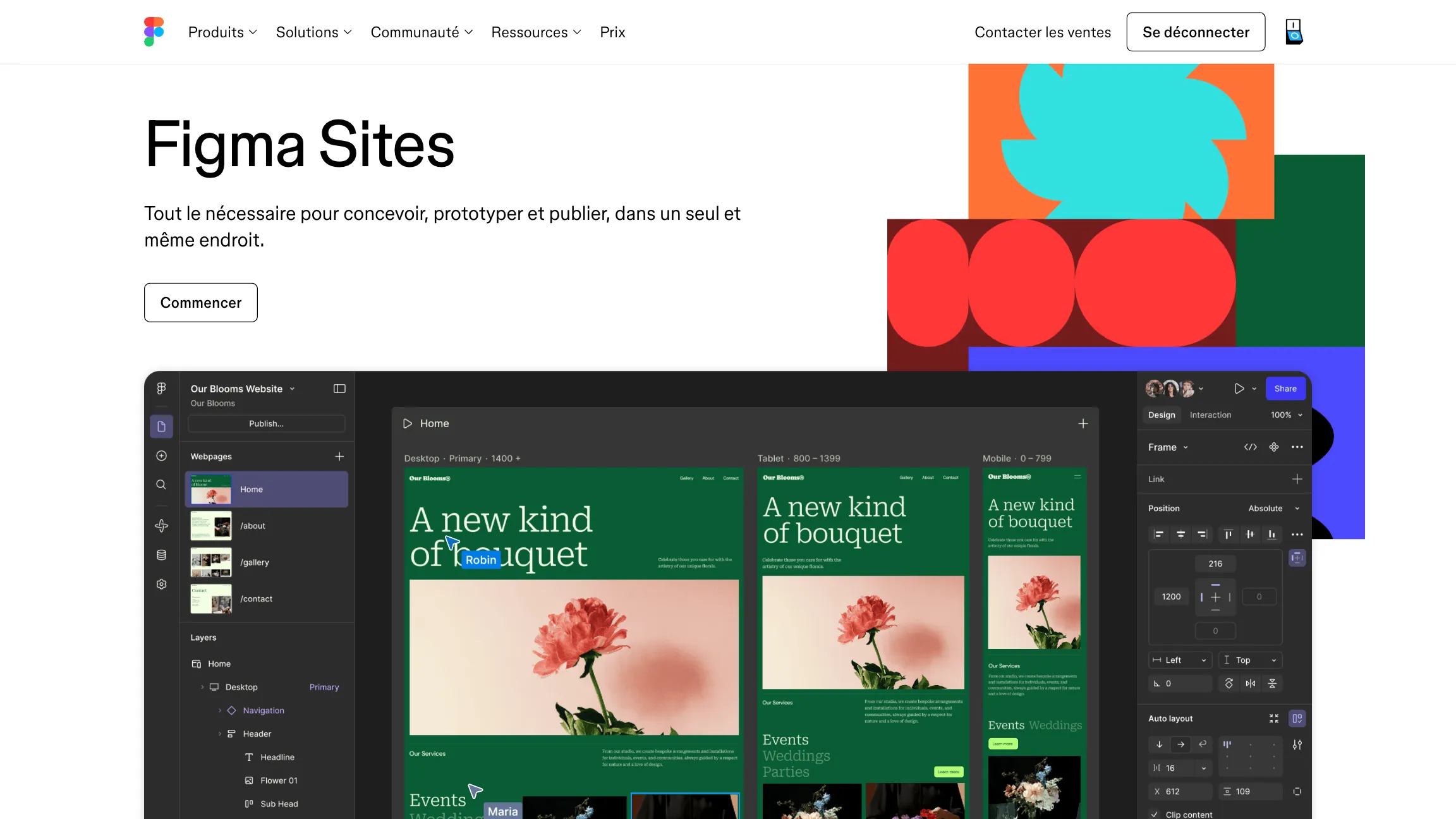Click the play icon beside Home title
Image resolution: width=1456 pixels, height=819 pixels.
point(408,423)
